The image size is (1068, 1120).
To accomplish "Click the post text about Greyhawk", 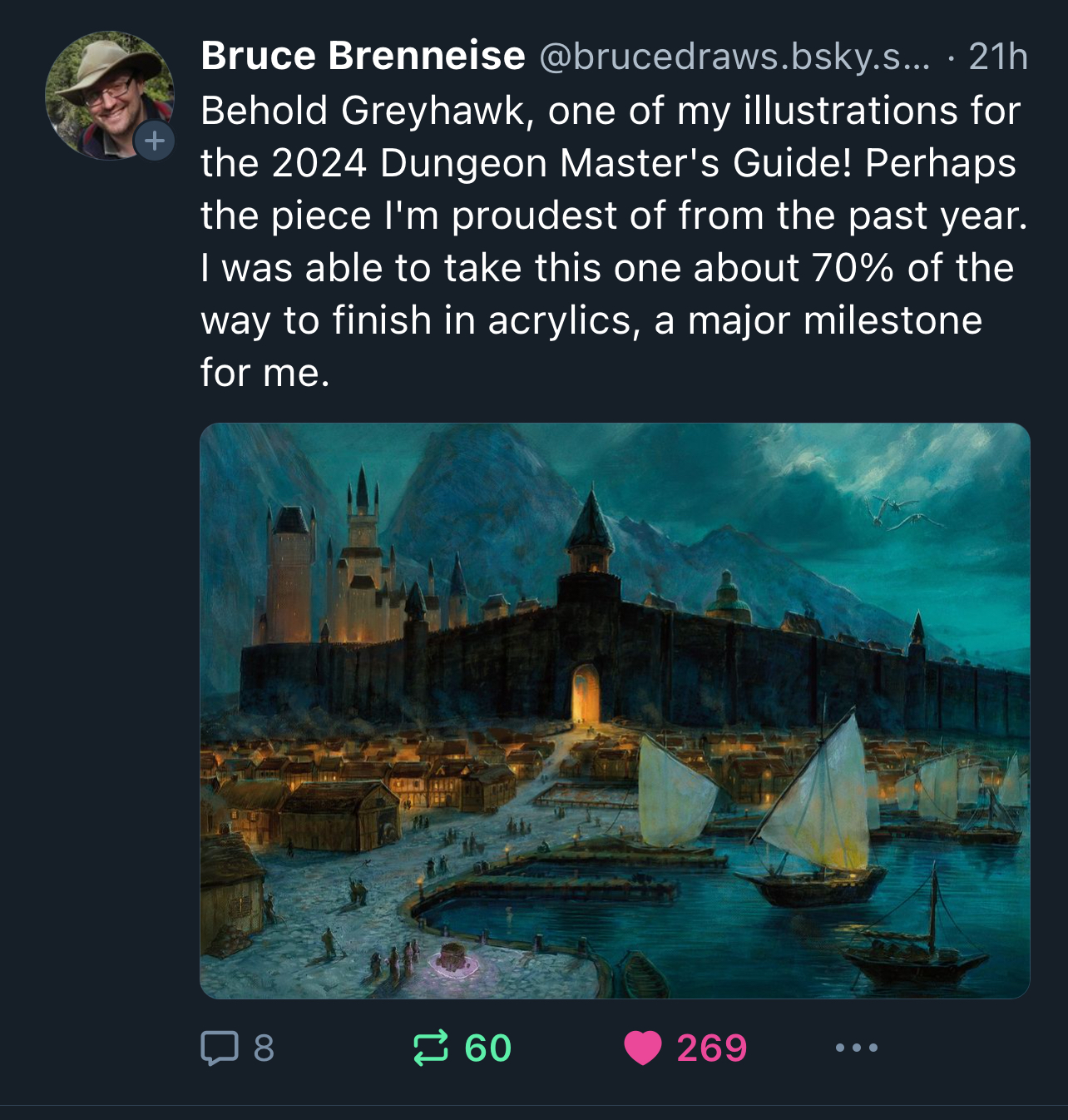I will pyautogui.click(x=614, y=241).
